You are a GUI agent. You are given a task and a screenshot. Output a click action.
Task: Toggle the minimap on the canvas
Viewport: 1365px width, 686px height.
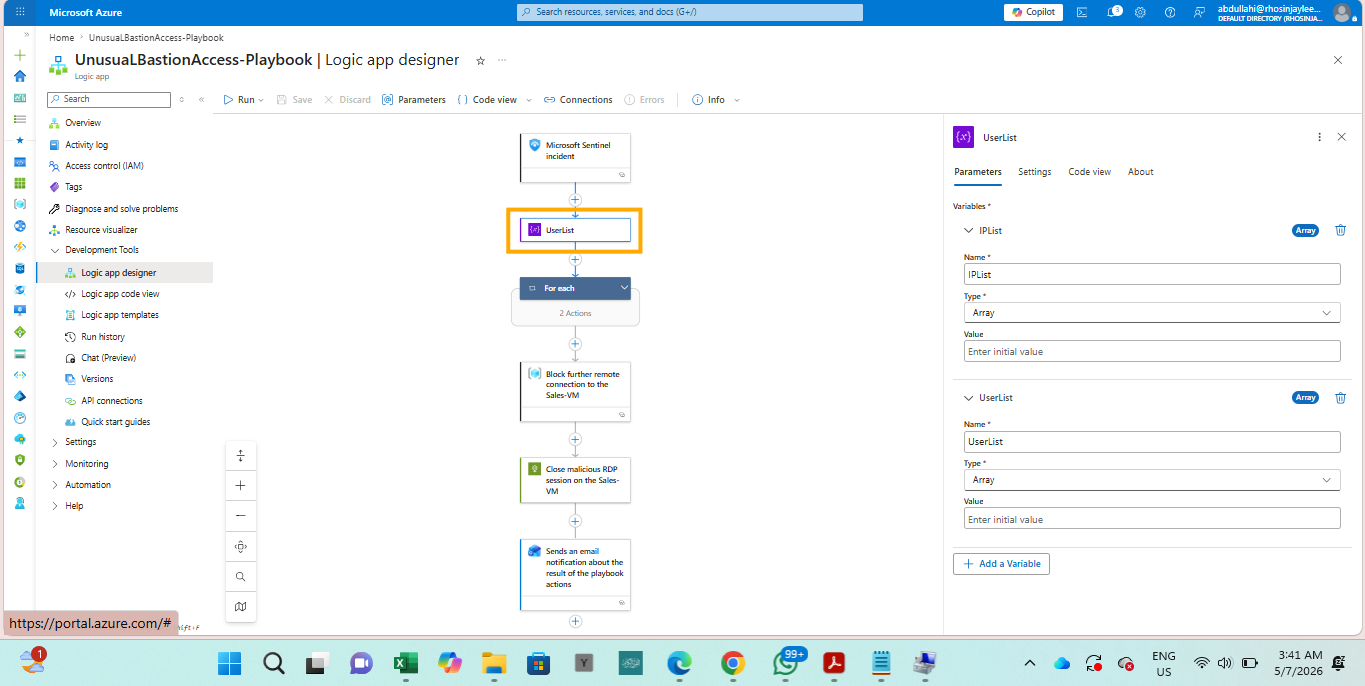point(241,607)
